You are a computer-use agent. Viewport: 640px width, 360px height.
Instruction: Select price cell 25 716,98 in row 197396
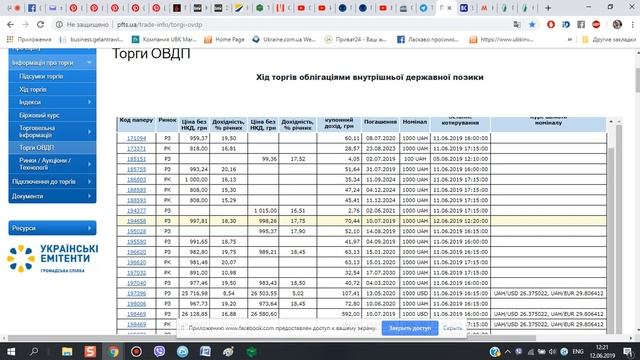click(x=194, y=293)
